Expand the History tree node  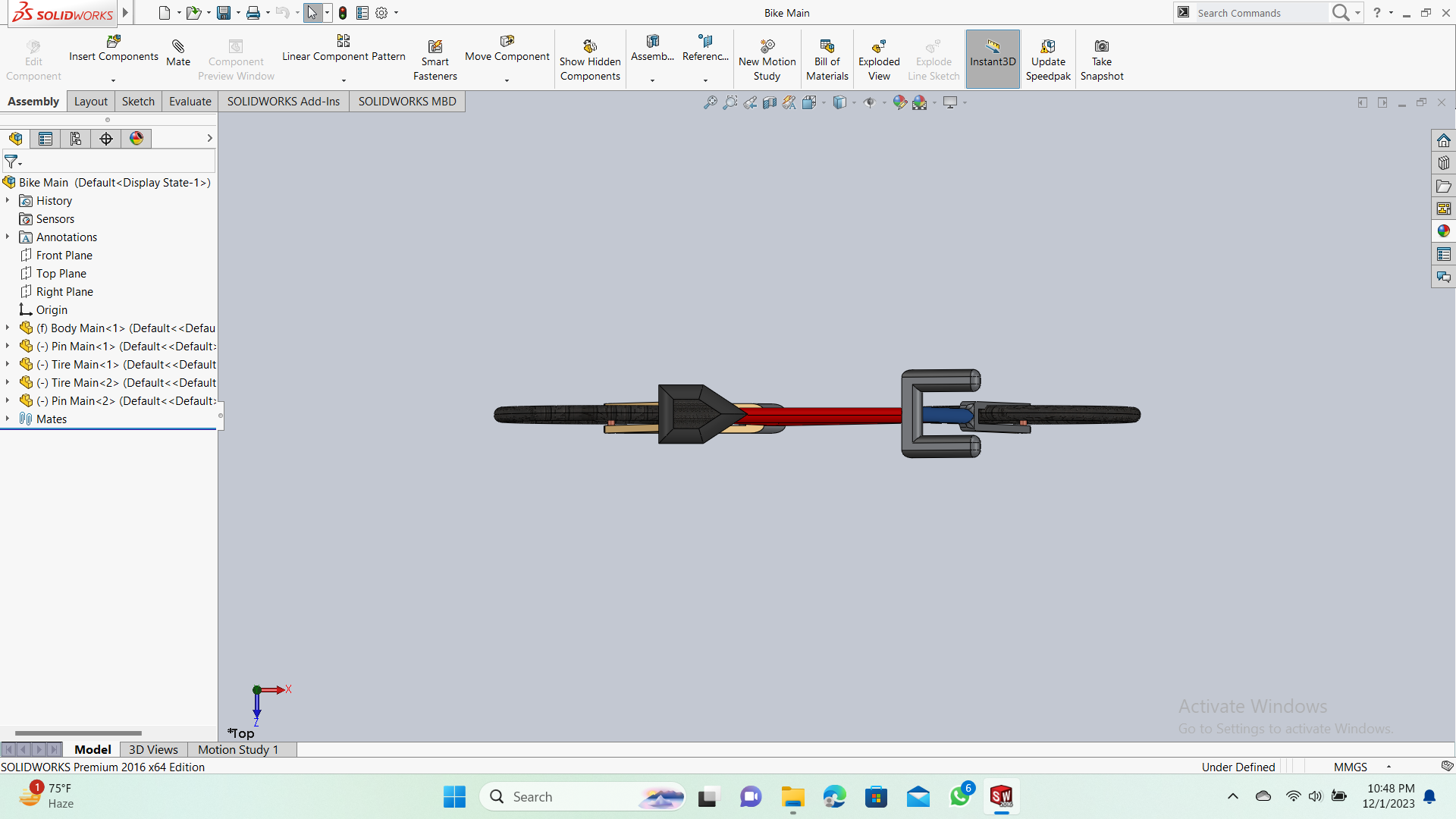[8, 200]
